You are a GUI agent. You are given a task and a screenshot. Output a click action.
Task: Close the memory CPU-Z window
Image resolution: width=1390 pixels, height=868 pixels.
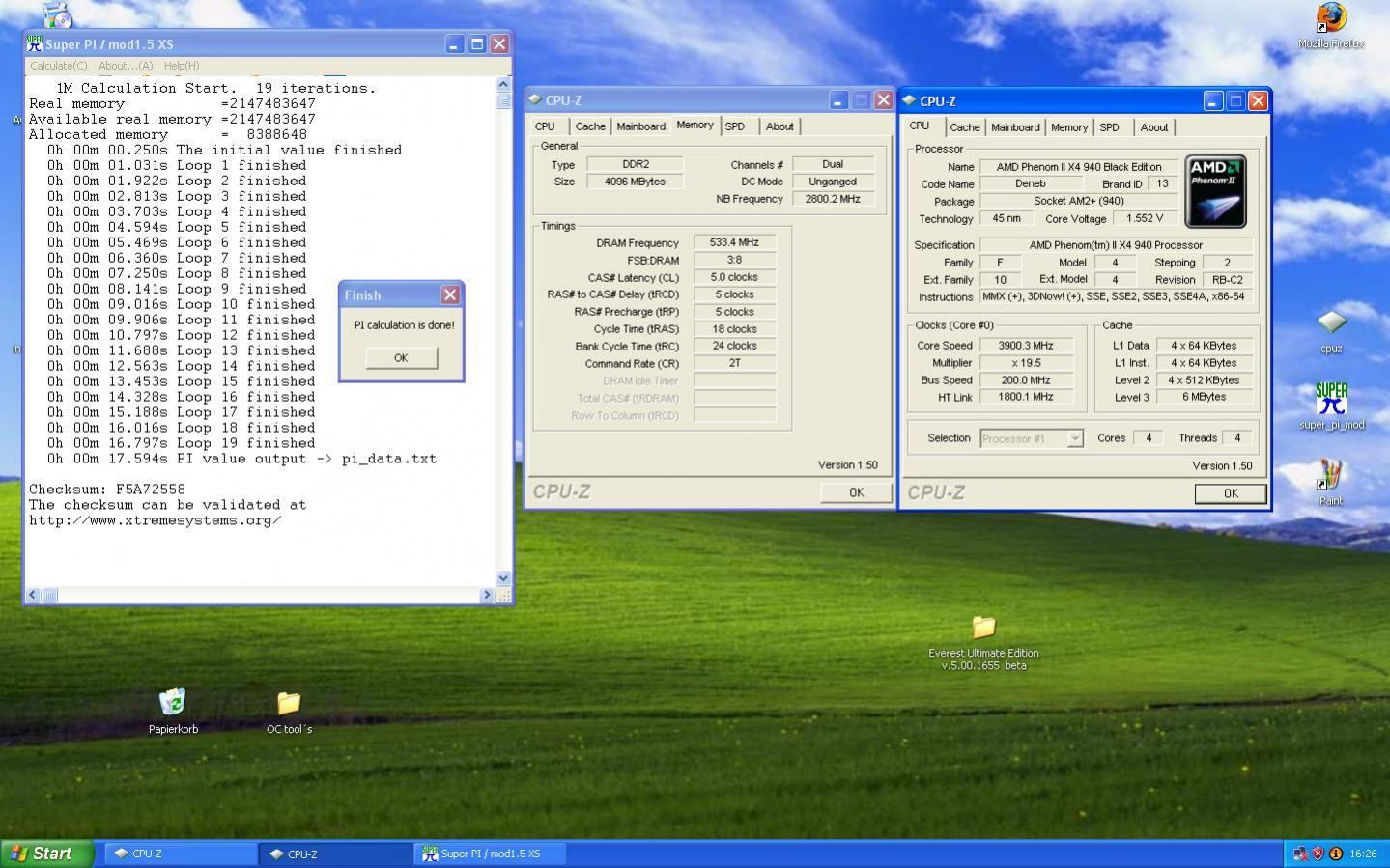(x=883, y=99)
